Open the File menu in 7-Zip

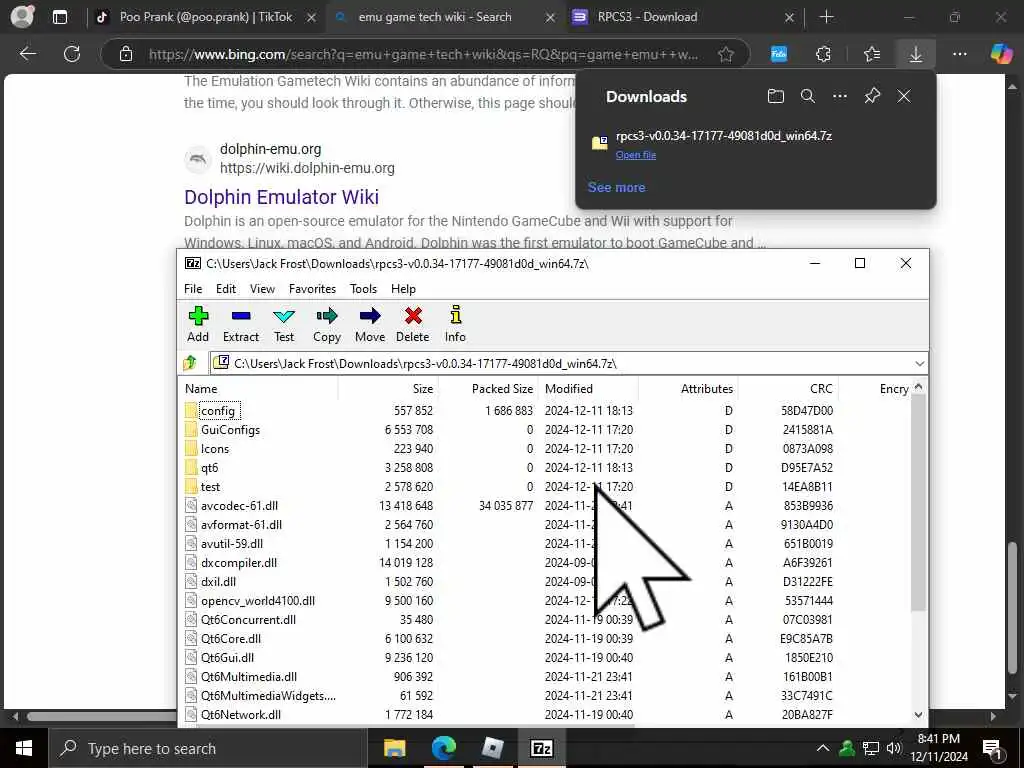tap(193, 289)
